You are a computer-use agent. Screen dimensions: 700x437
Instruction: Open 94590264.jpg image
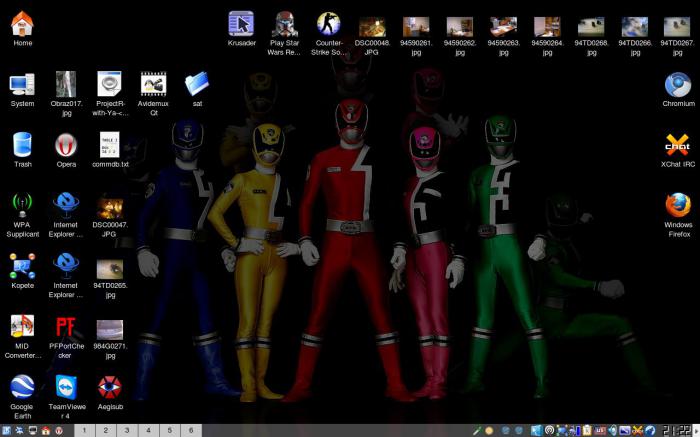547,36
